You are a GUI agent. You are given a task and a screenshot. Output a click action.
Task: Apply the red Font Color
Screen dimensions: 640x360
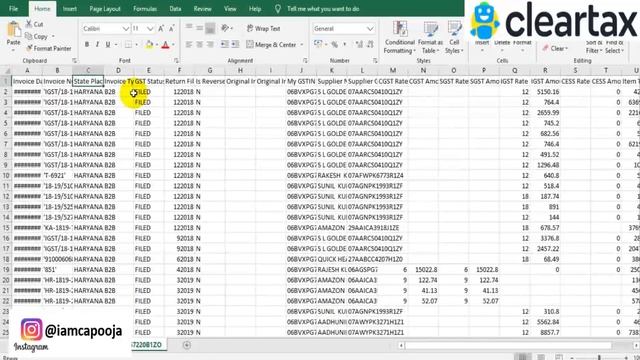165,44
